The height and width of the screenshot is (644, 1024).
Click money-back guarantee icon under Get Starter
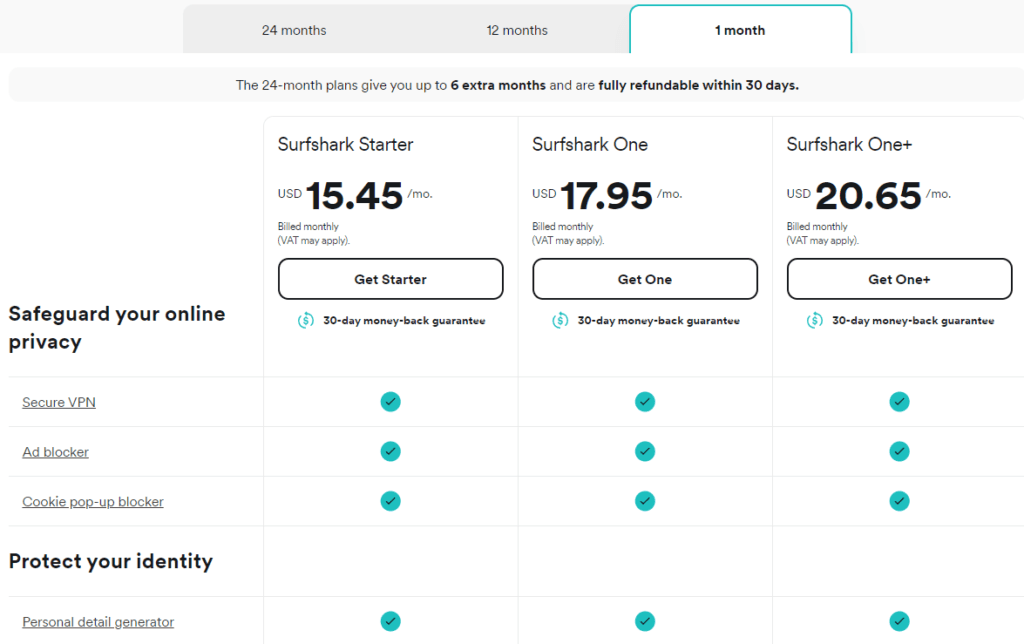(x=306, y=321)
